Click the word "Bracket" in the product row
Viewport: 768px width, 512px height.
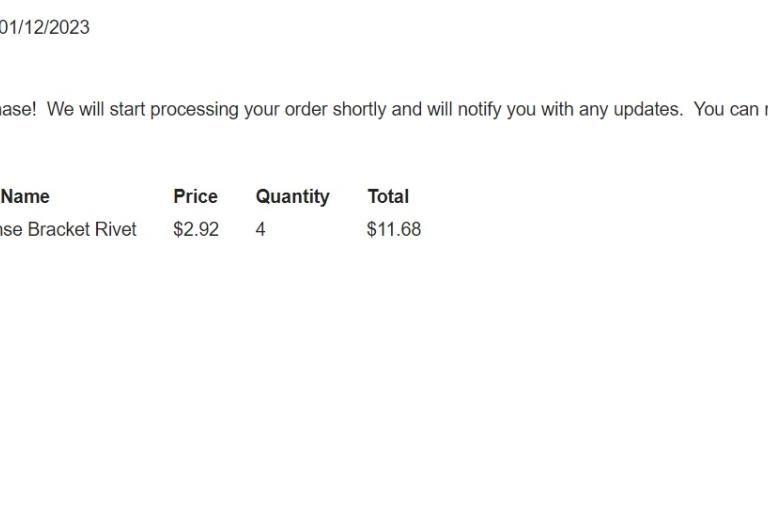(x=58, y=229)
